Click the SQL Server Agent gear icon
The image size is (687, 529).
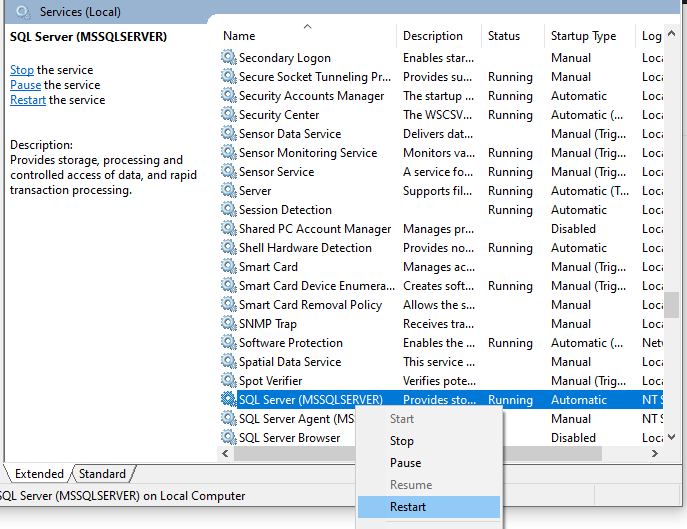tap(228, 418)
